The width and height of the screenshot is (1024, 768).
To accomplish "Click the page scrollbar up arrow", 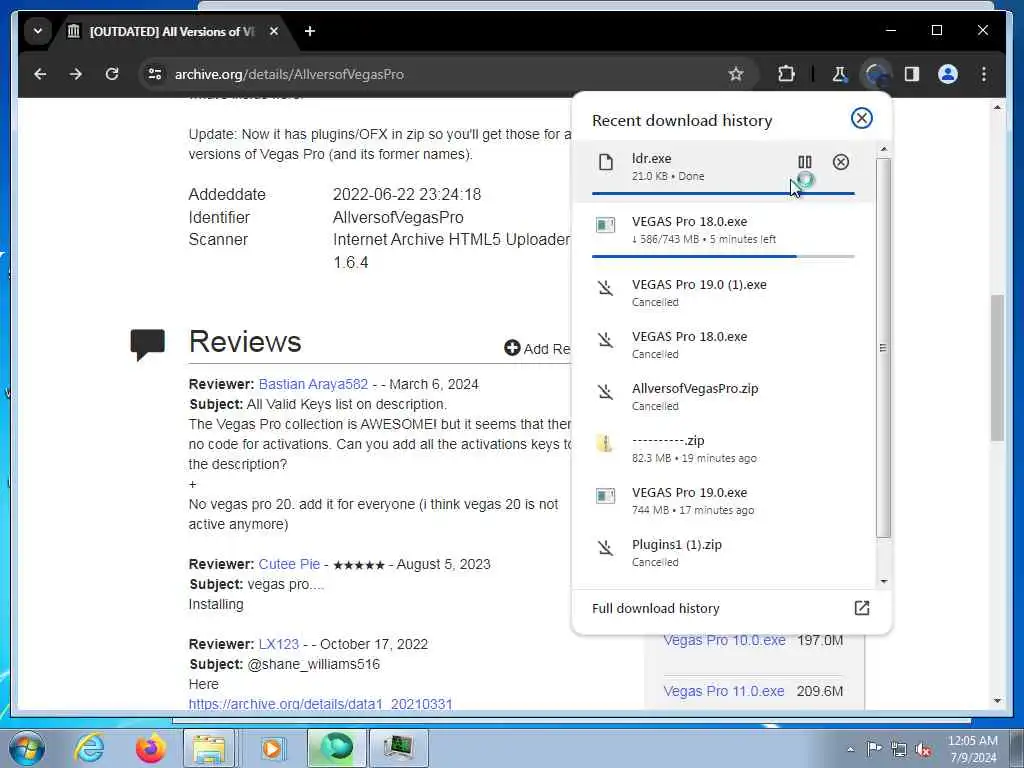I will [997, 107].
